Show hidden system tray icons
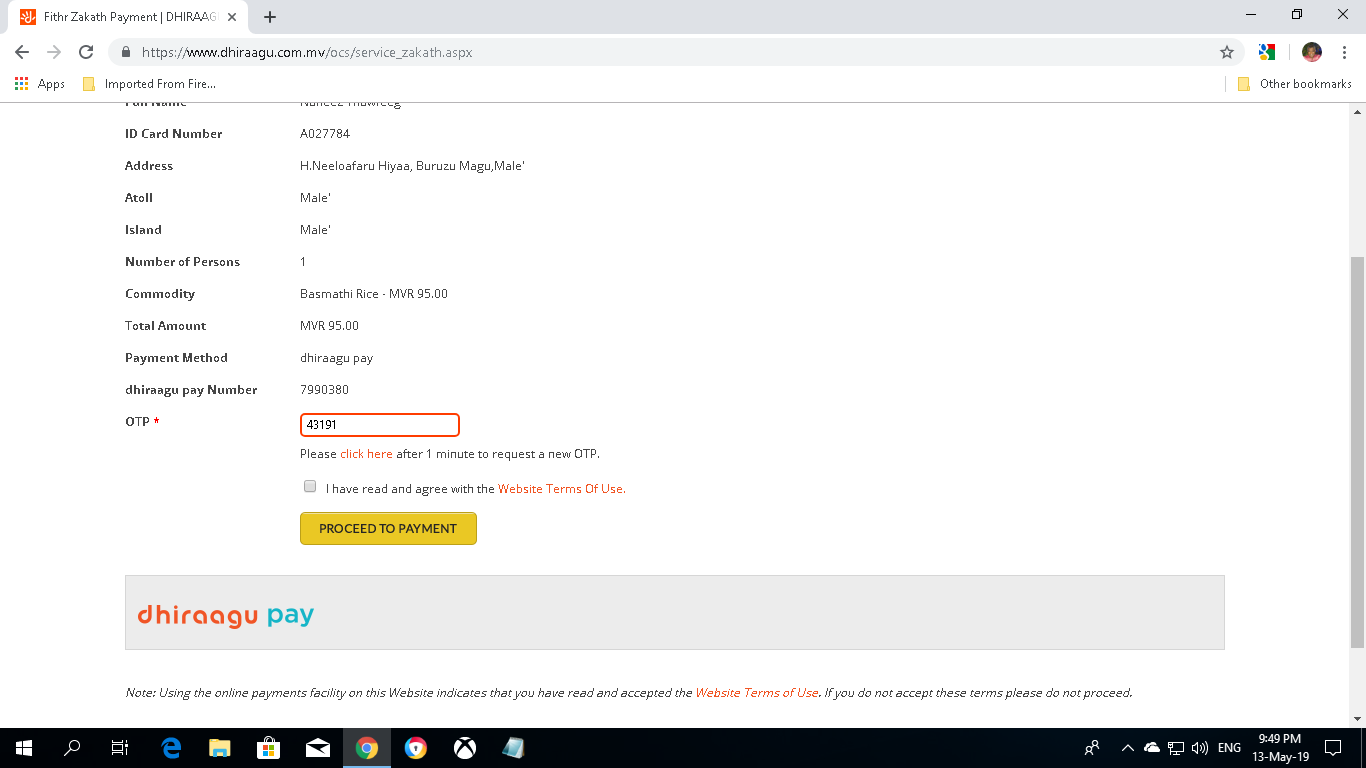 pos(1128,747)
